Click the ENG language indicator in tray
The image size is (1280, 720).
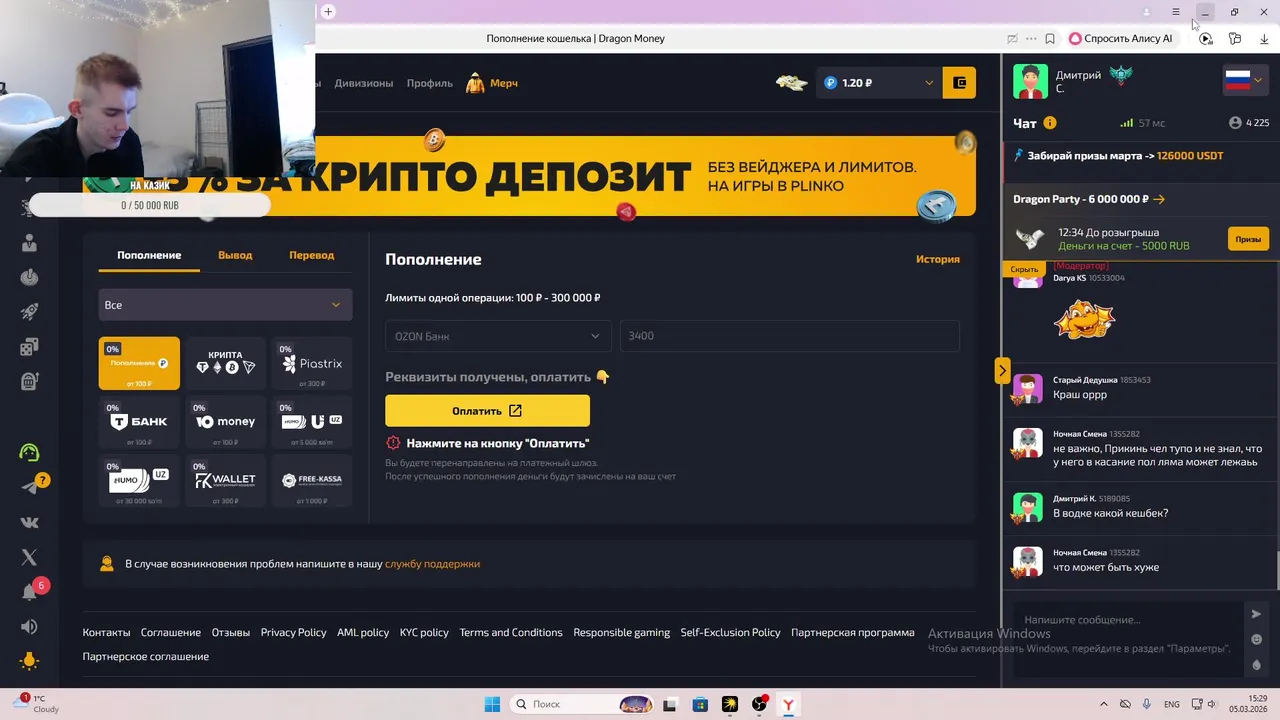1171,705
